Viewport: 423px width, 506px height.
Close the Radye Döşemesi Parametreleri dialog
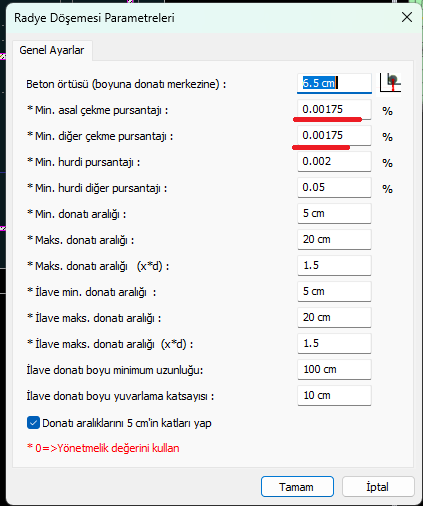(x=407, y=17)
